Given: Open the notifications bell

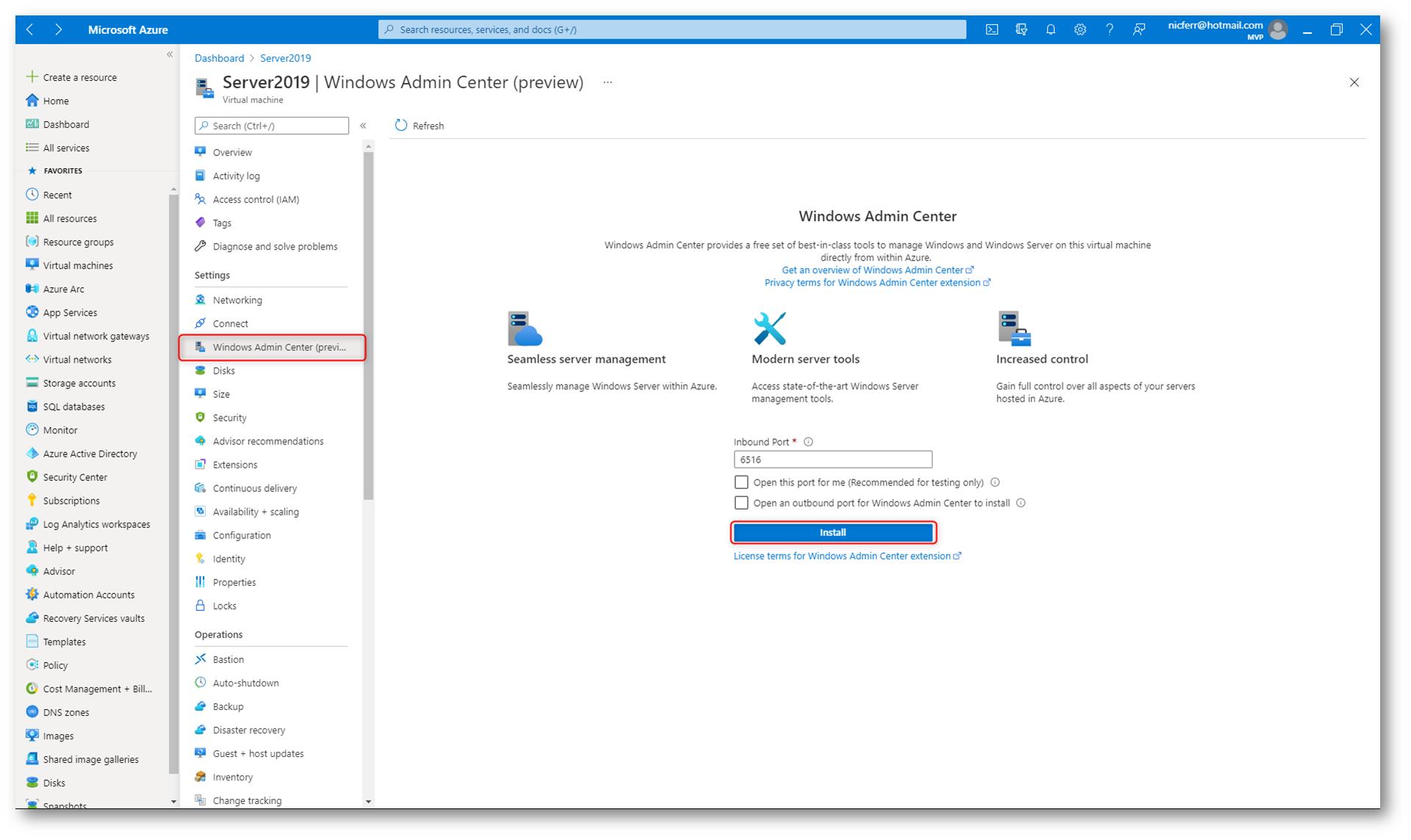Looking at the screenshot, I should click(x=1050, y=29).
